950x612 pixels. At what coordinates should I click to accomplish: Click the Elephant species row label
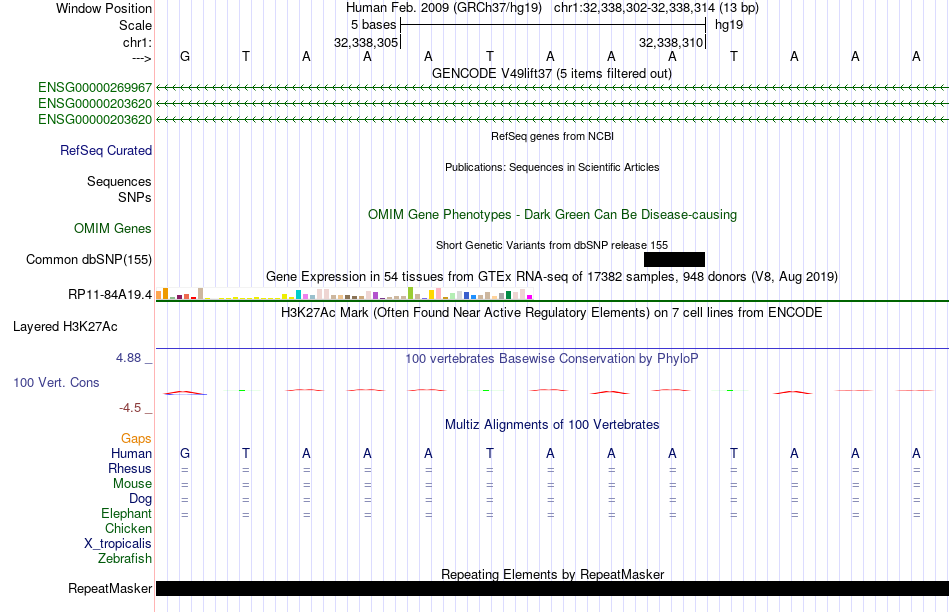[127, 513]
